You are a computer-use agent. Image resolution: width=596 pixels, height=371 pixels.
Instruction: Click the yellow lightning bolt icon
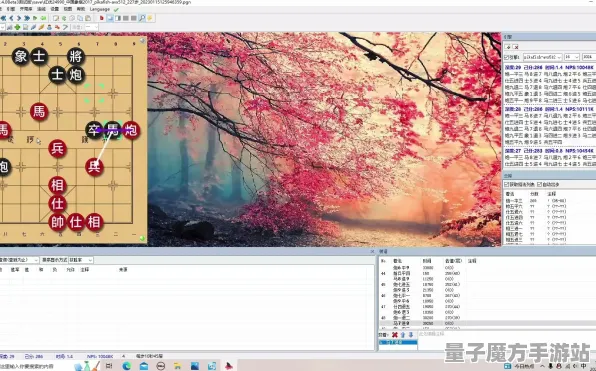150,18
